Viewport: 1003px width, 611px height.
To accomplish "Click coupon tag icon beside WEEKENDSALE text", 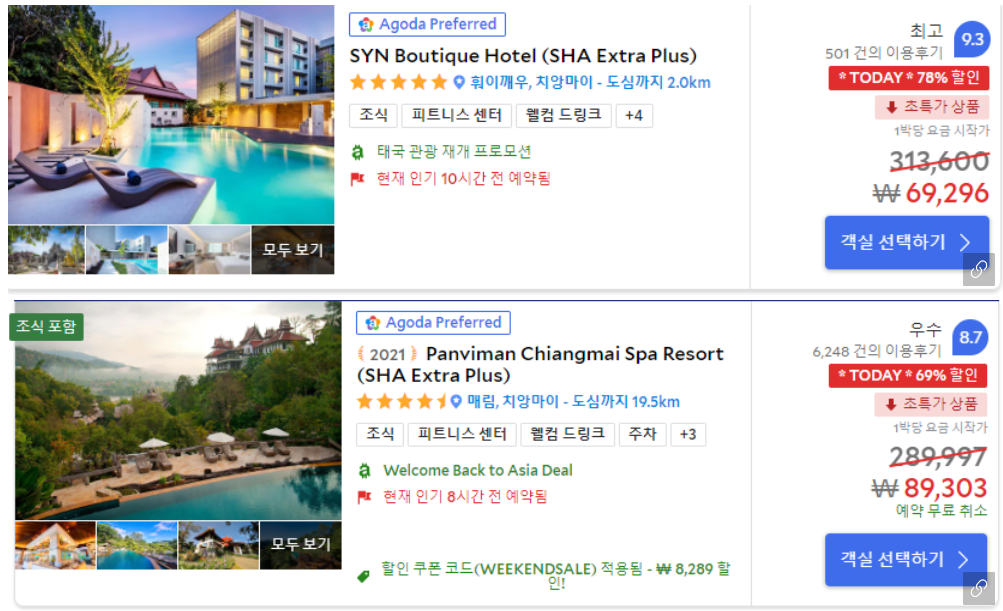I will click(x=363, y=576).
